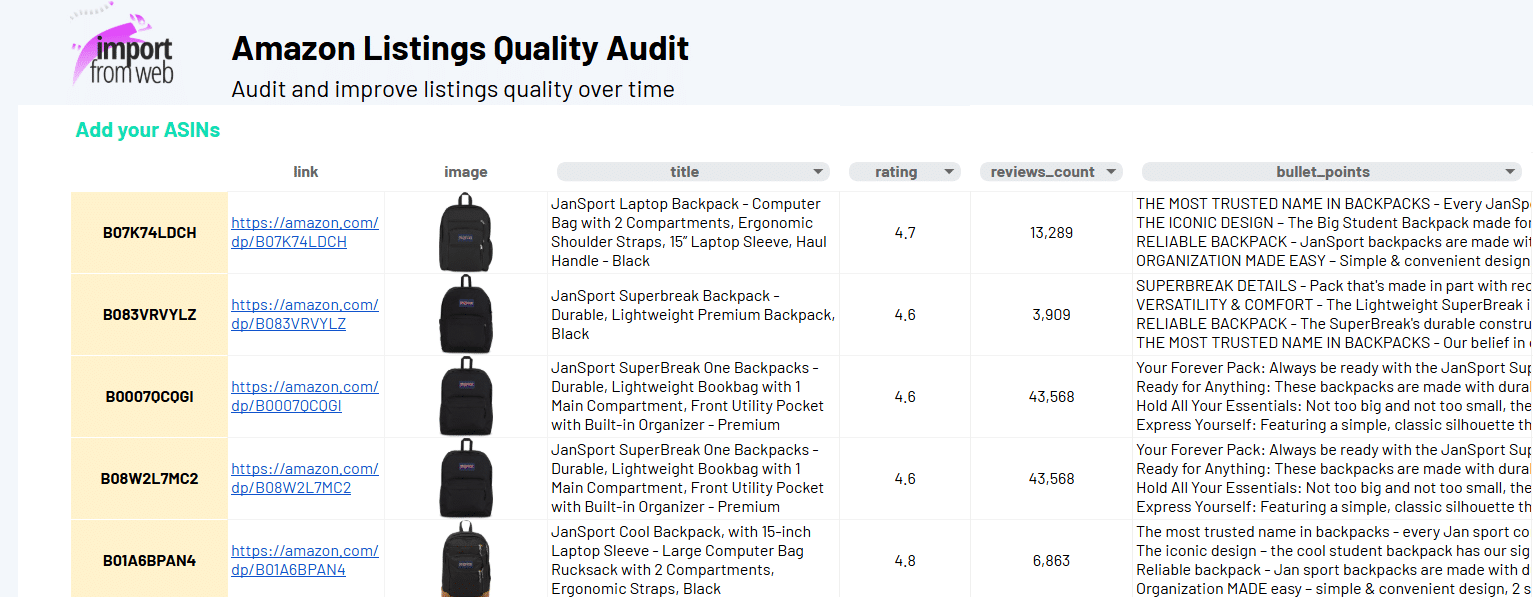Click the B08W2L7MC2 product link
This screenshot has height=597, width=1533.
point(304,478)
